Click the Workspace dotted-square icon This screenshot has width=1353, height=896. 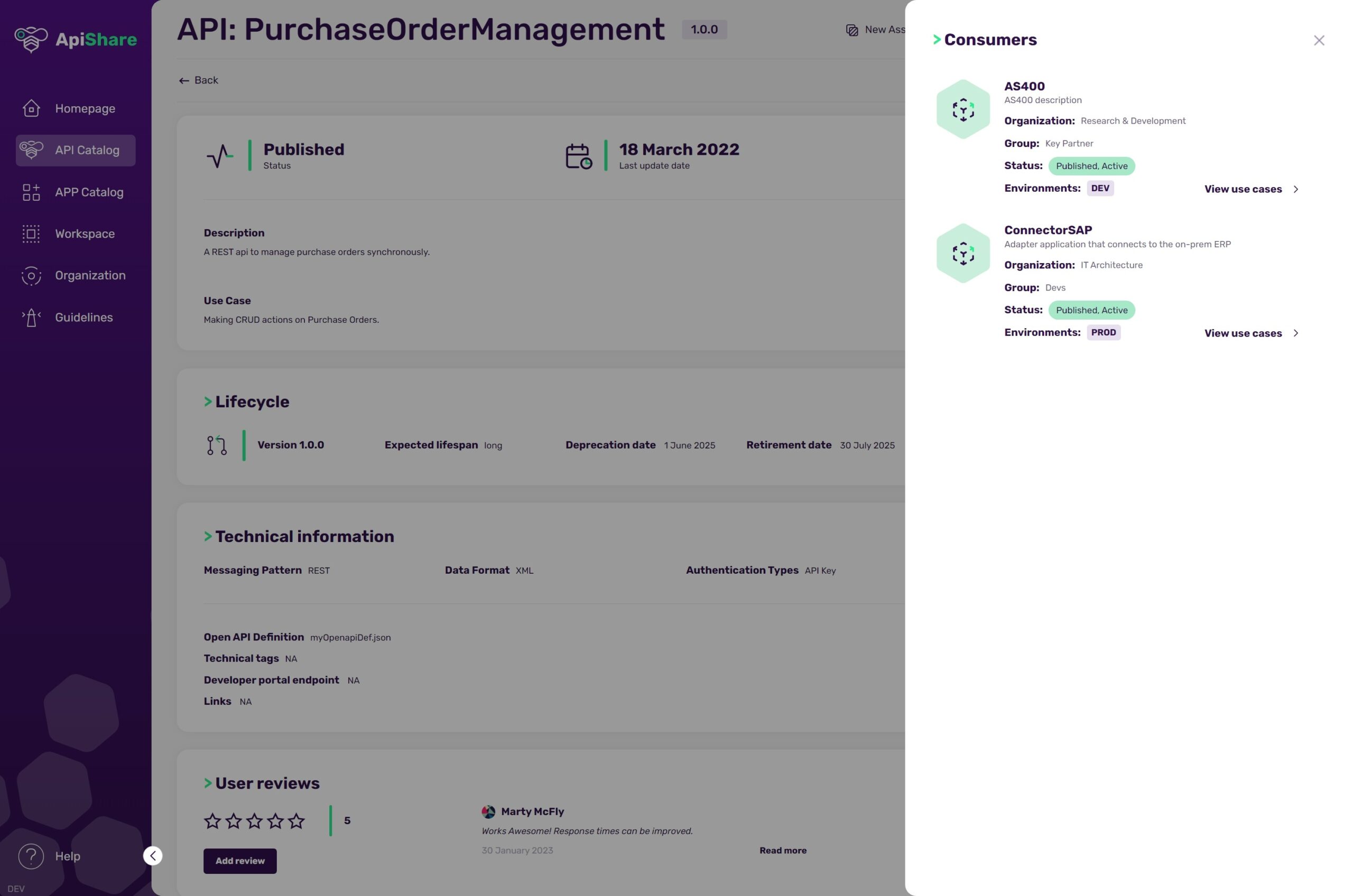click(x=31, y=234)
